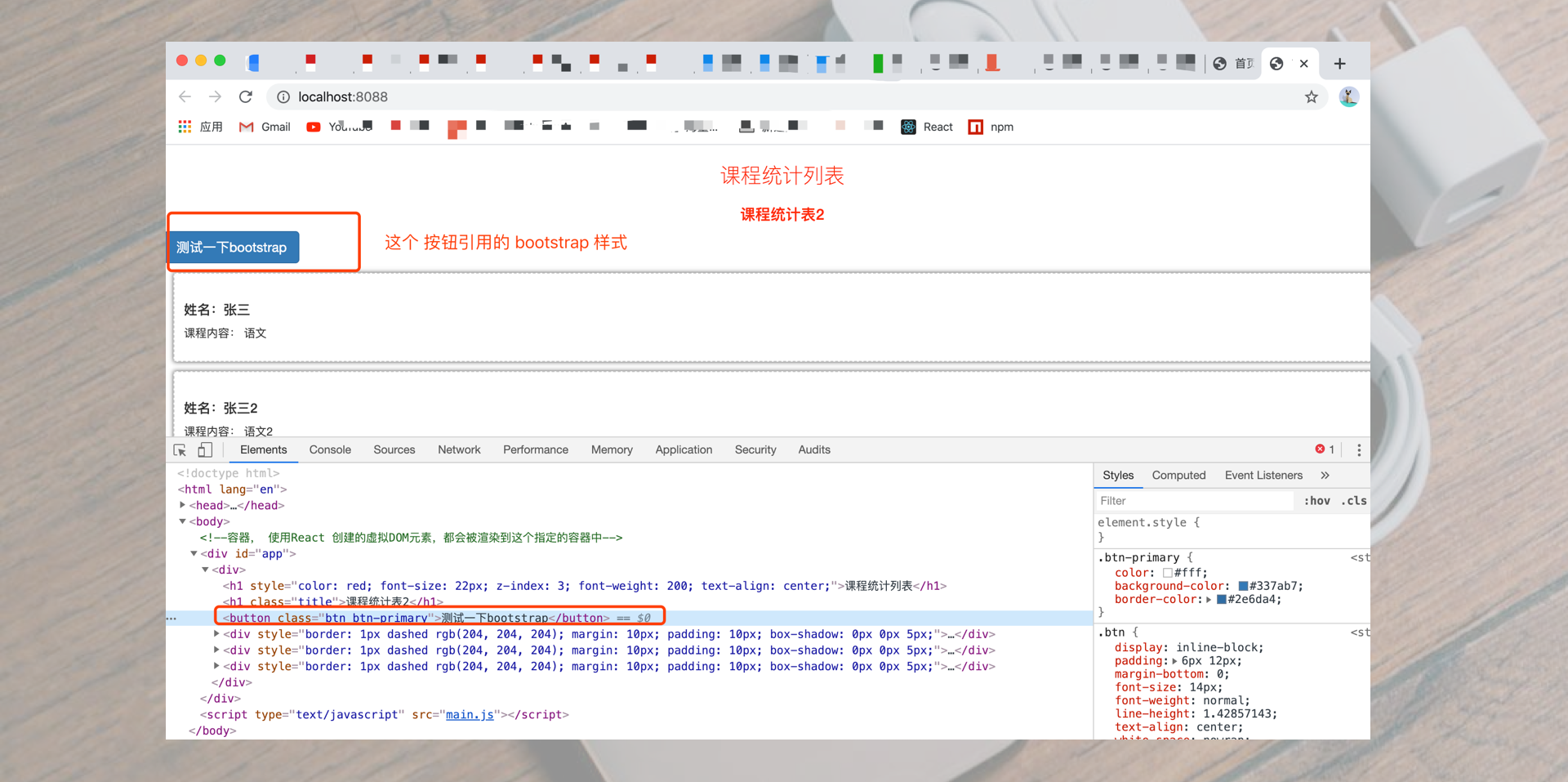Collapse the body element in the DOM tree
This screenshot has width=1568, height=782.
(x=183, y=521)
